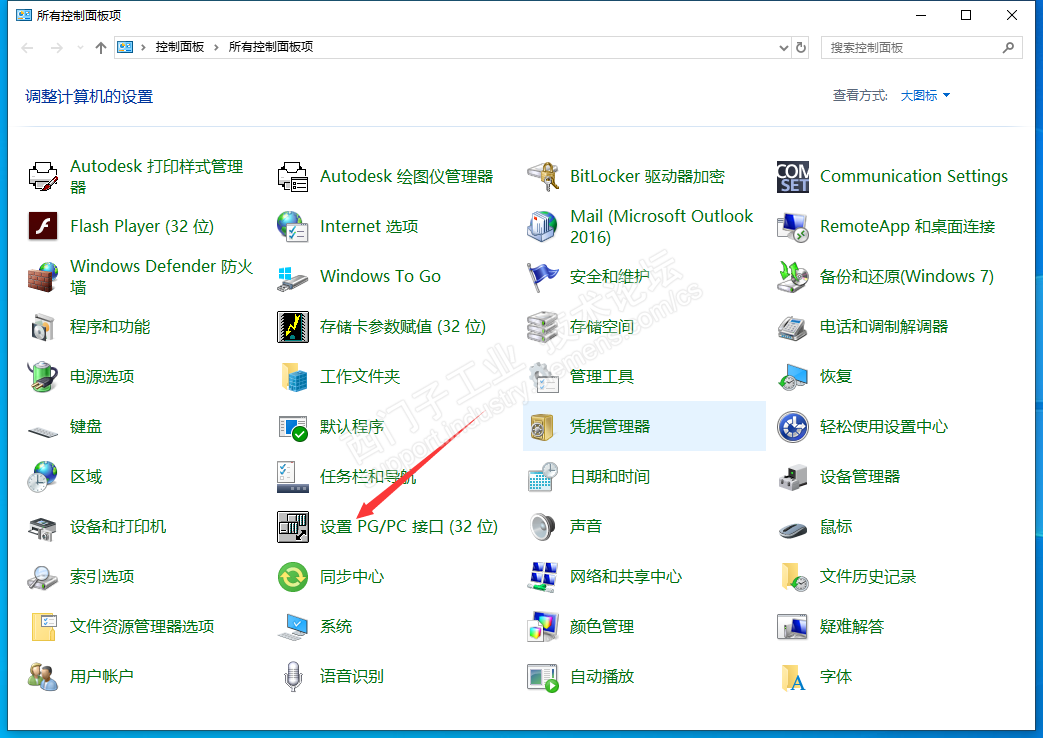Open Mail (Microsoft Outlook 2016) icon
The image size is (1043, 738).
[543, 226]
